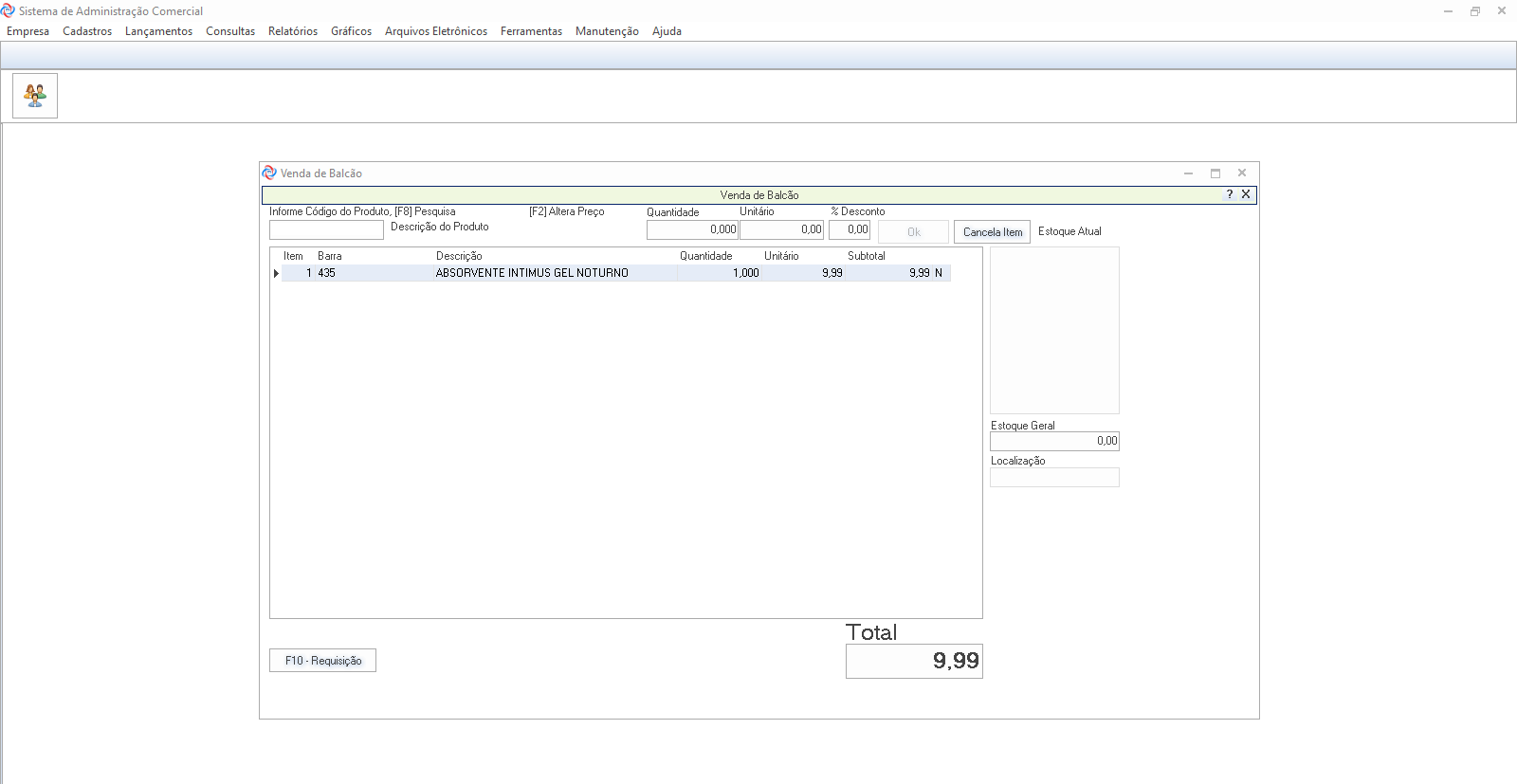Image resolution: width=1517 pixels, height=784 pixels.
Task: Open the Relatórios menu
Action: (293, 31)
